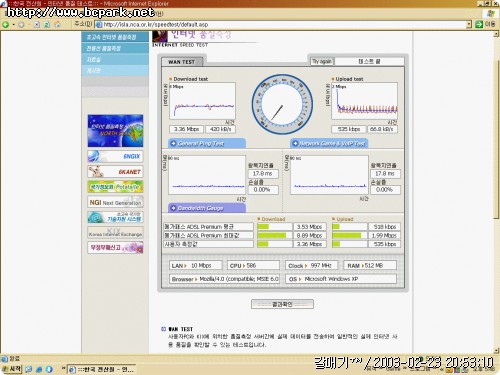Viewport: 500px width, 375px height.
Task: Click 17.8 ms in Network Game test
Action: 385,174
